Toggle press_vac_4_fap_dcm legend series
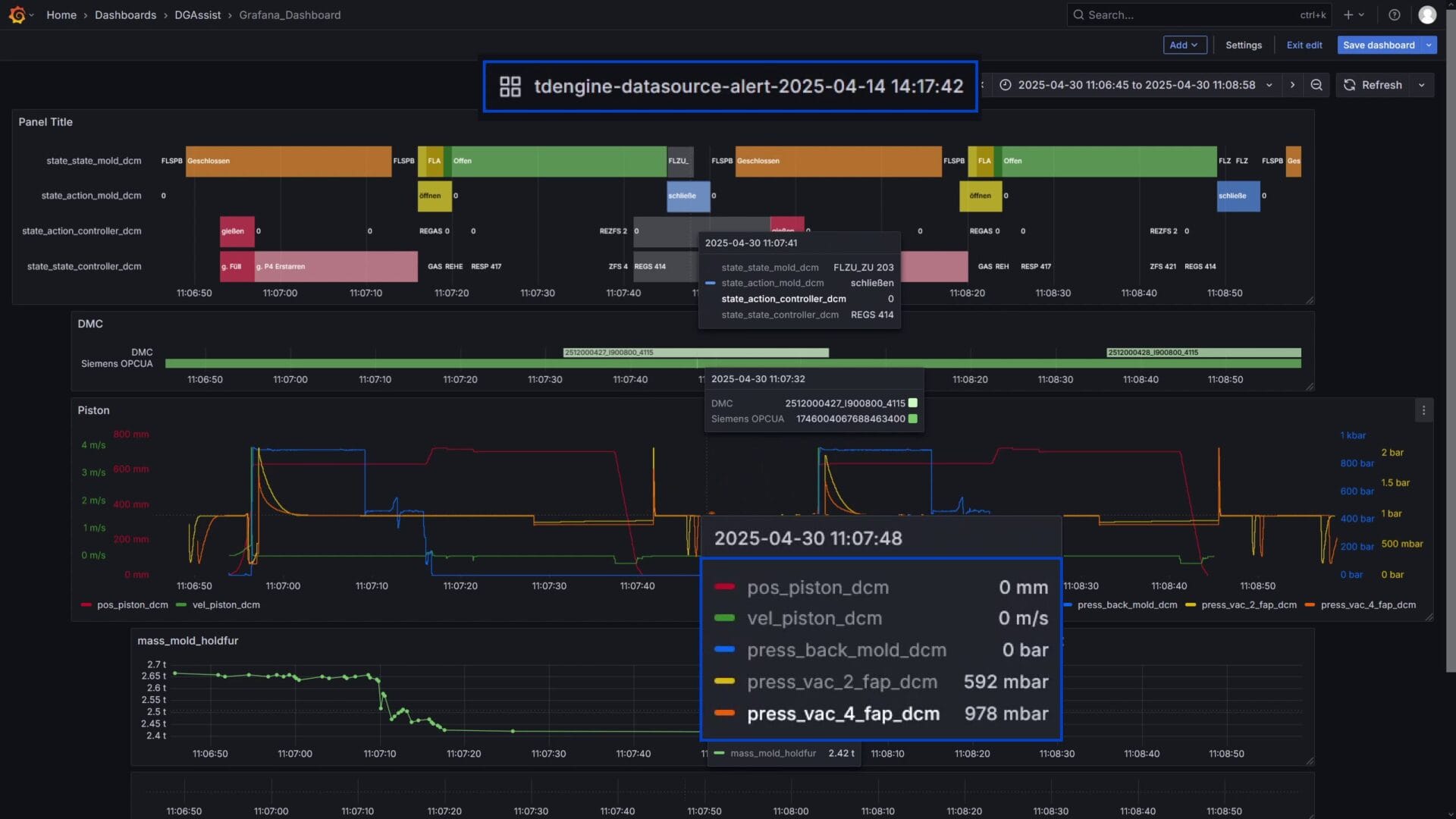The height and width of the screenshot is (819, 1456). [x=1367, y=605]
